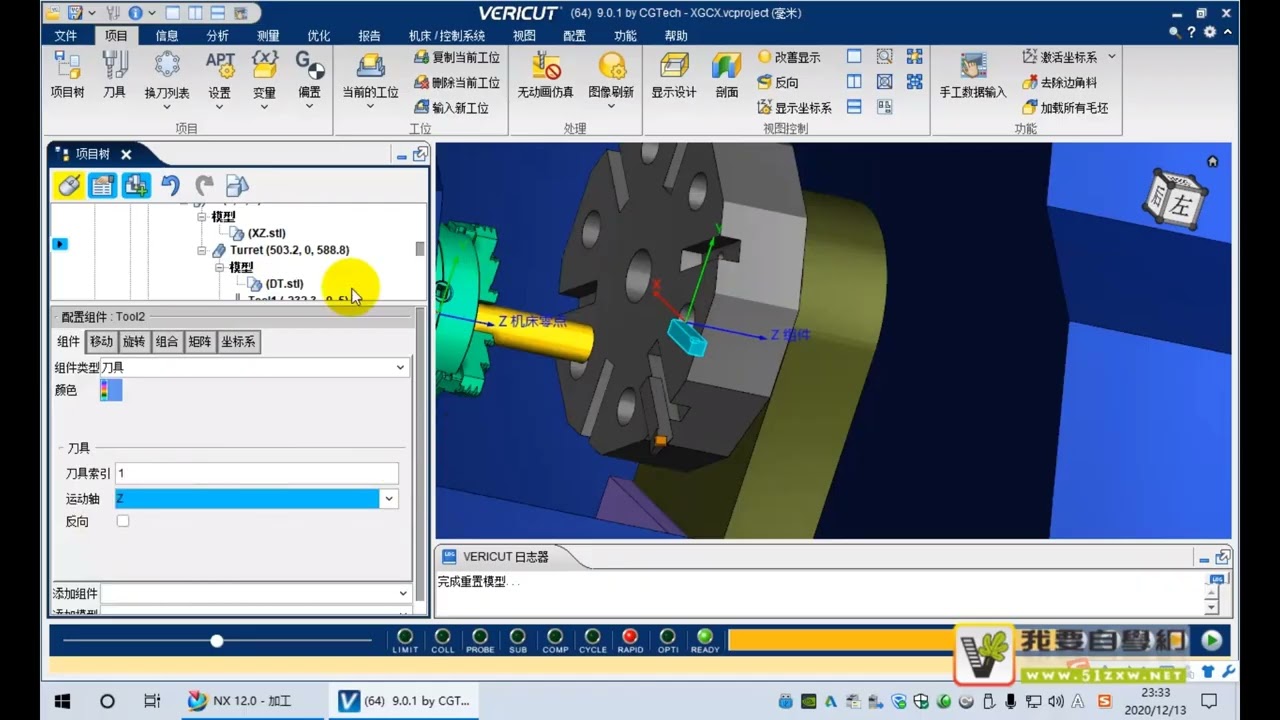Open the 项目树 project tree tool
1280x720 pixels.
coord(67,75)
